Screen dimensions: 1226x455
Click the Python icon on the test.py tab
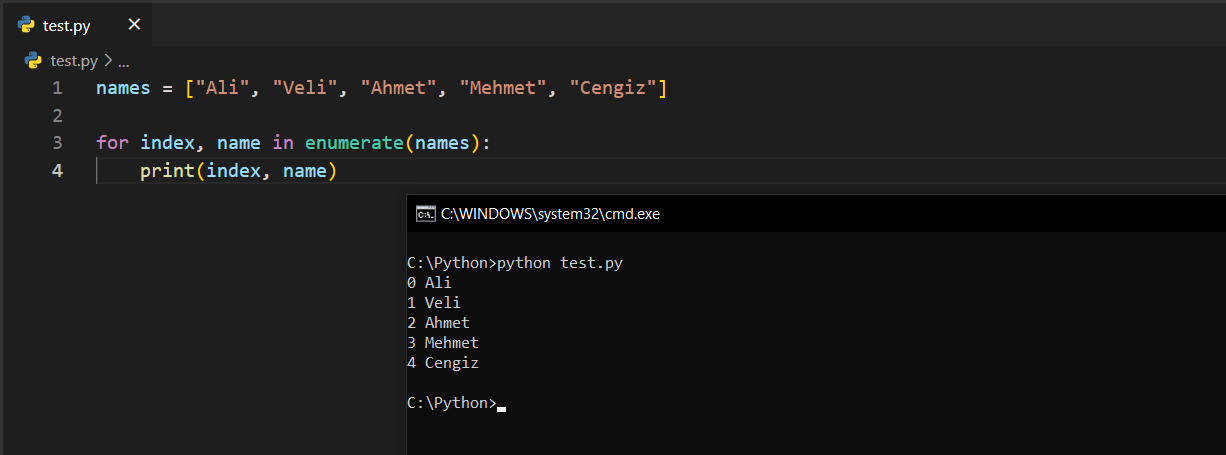click(27, 25)
